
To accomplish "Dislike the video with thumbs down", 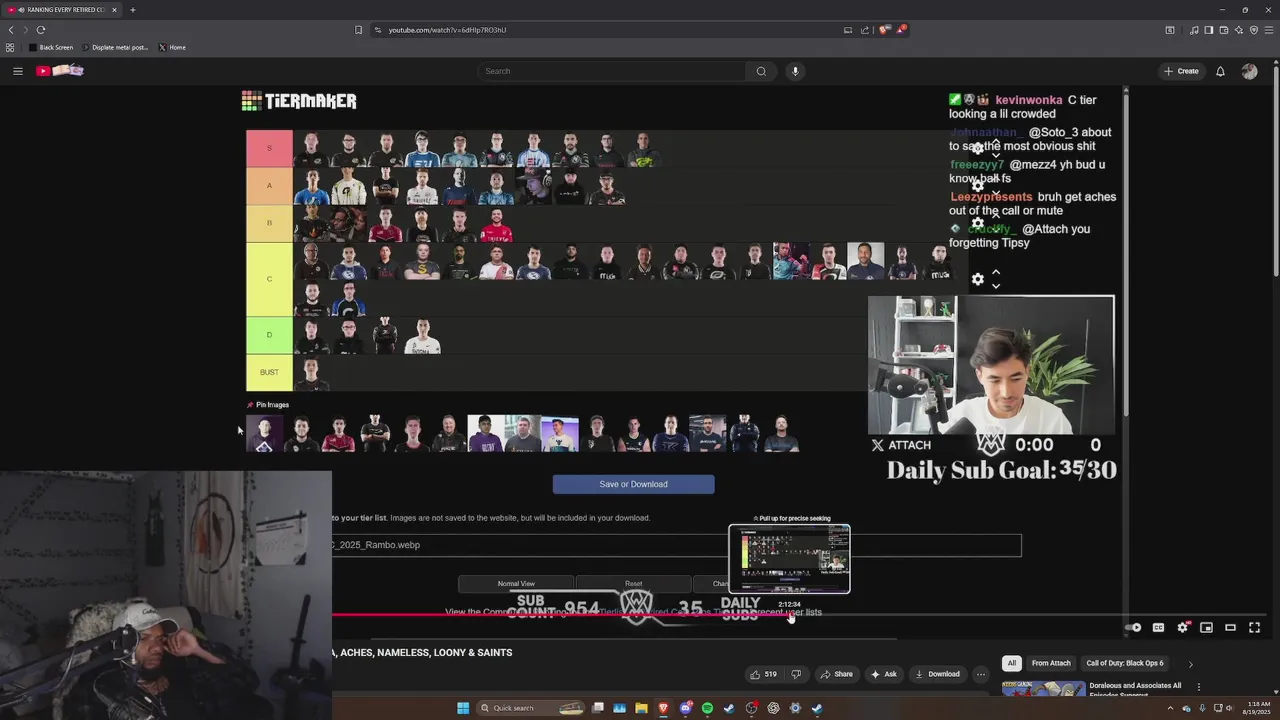I will coord(796,674).
